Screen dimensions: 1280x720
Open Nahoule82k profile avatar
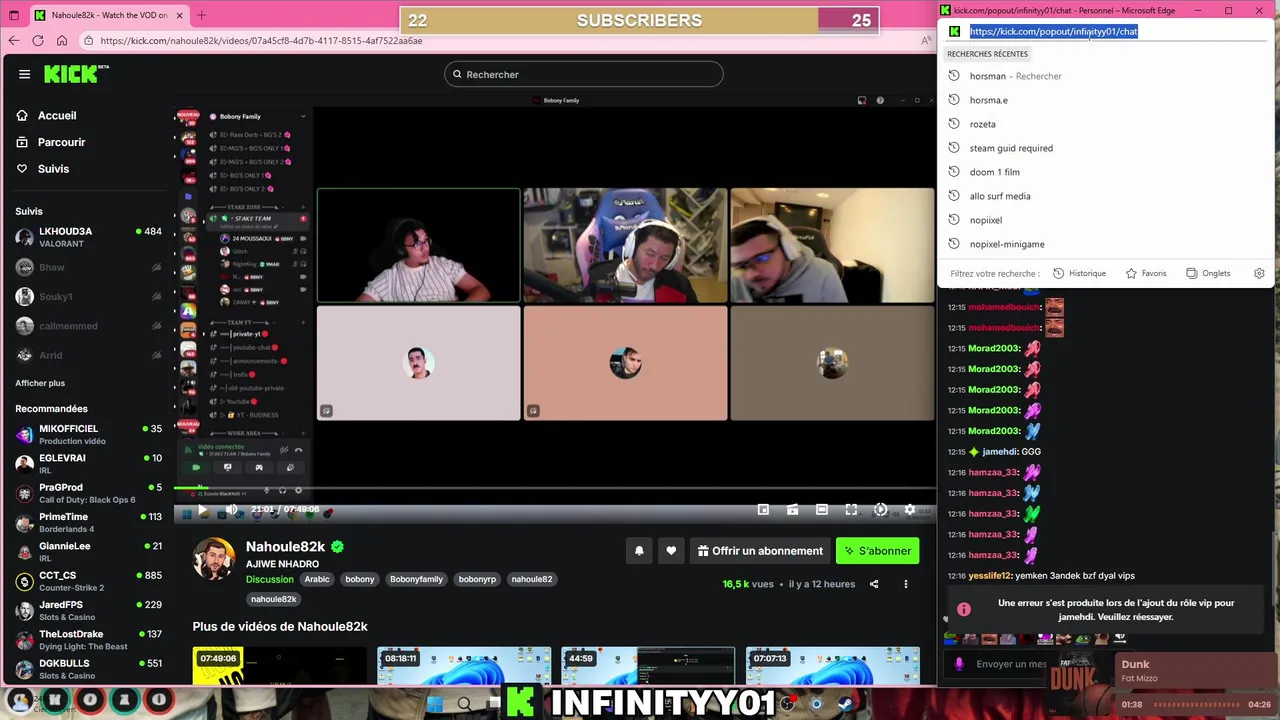coord(214,559)
